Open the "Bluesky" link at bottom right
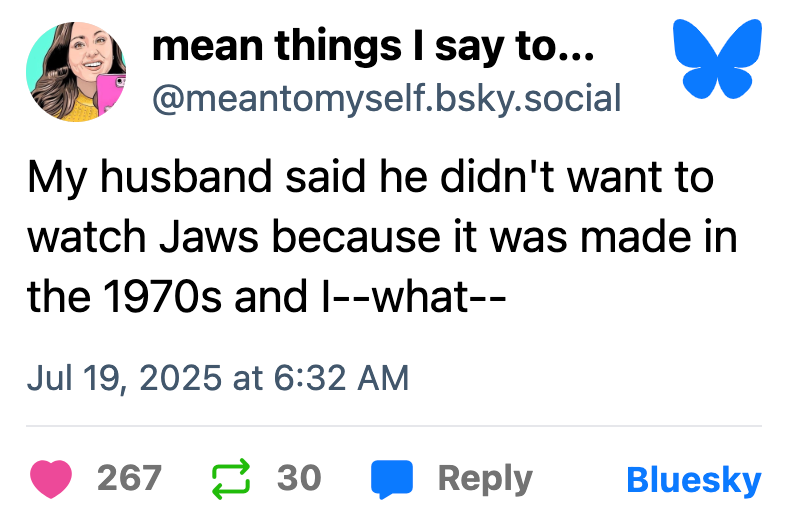Screen dimensions: 792x520 [x=693, y=480]
